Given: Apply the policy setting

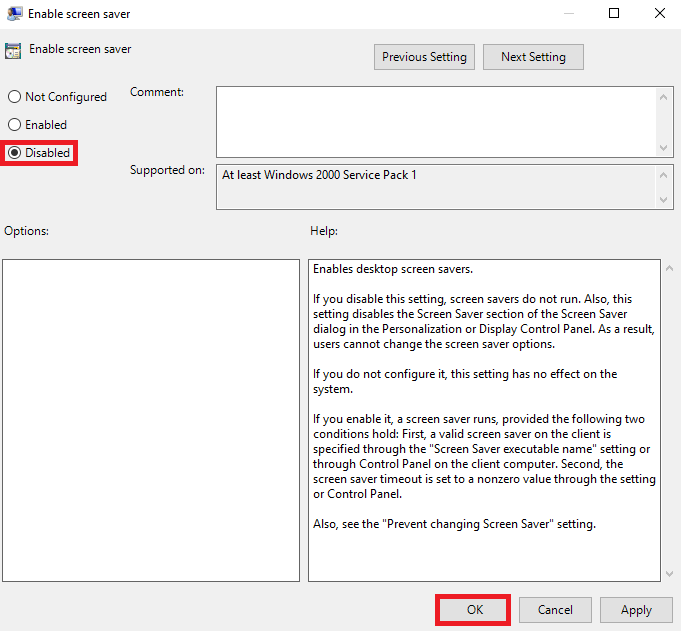Looking at the screenshot, I should [636, 610].
